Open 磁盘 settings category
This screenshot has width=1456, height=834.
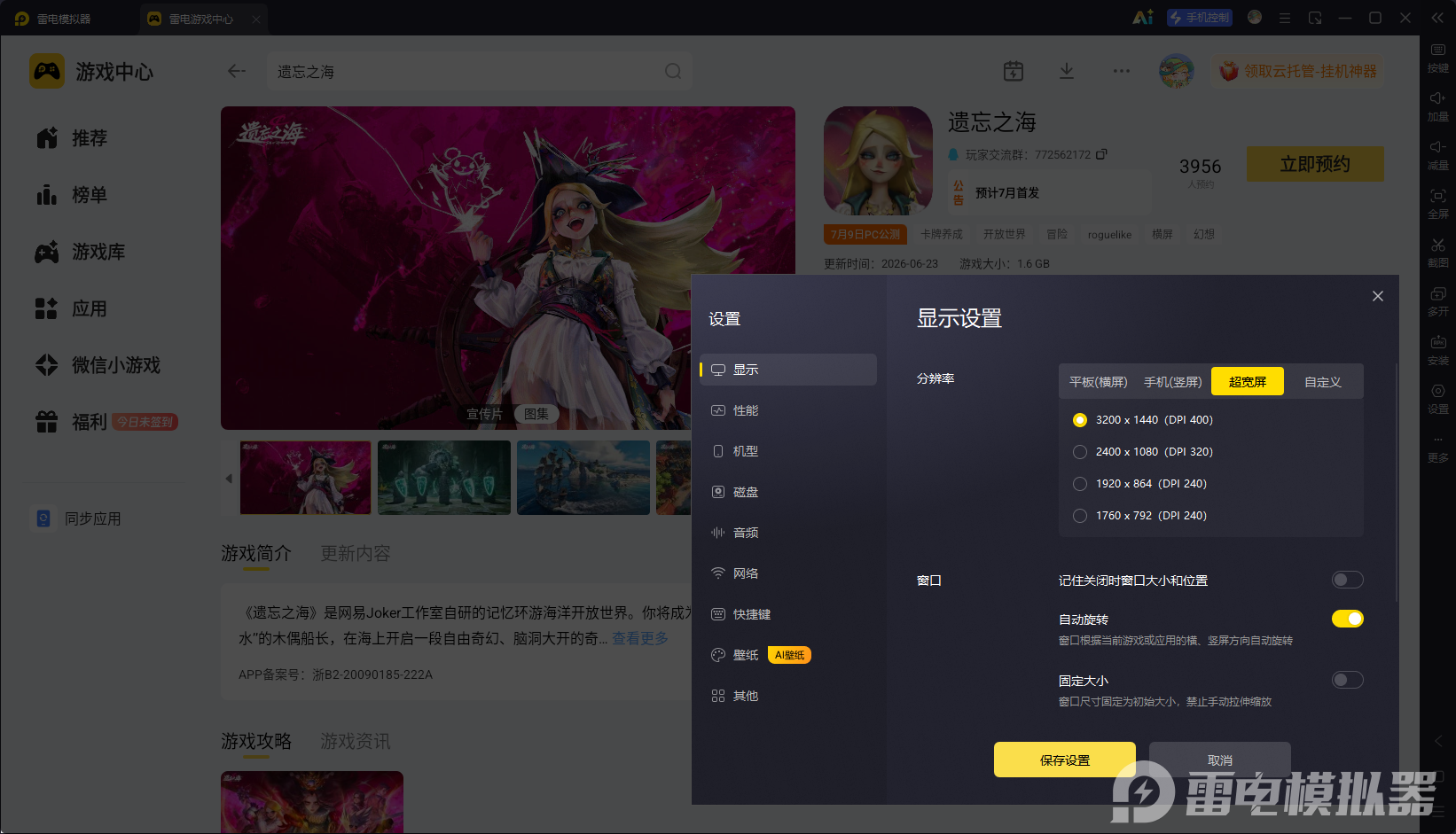(x=788, y=492)
